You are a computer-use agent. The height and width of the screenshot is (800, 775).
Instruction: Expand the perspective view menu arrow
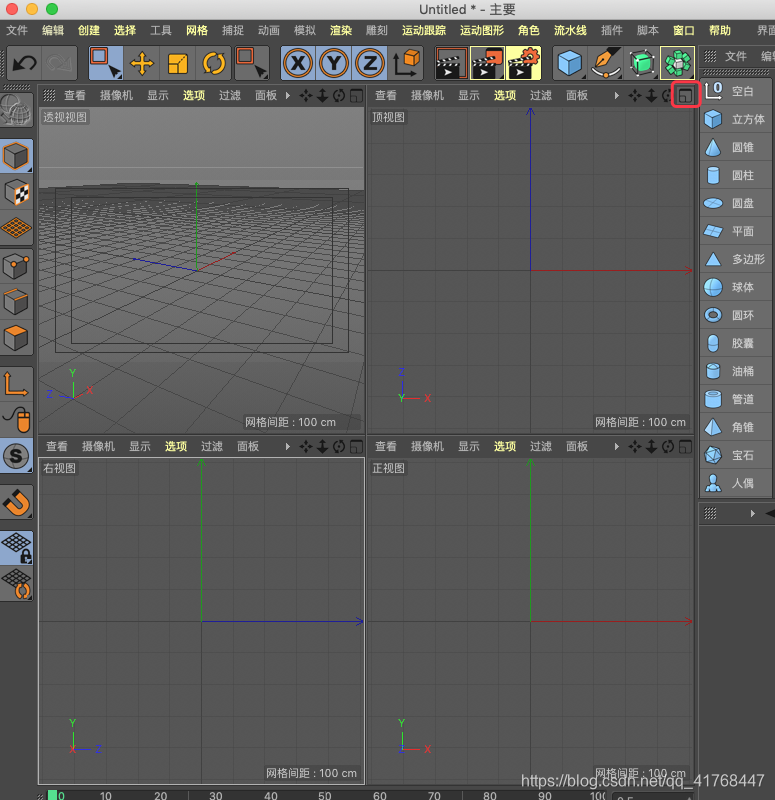pyautogui.click(x=288, y=95)
